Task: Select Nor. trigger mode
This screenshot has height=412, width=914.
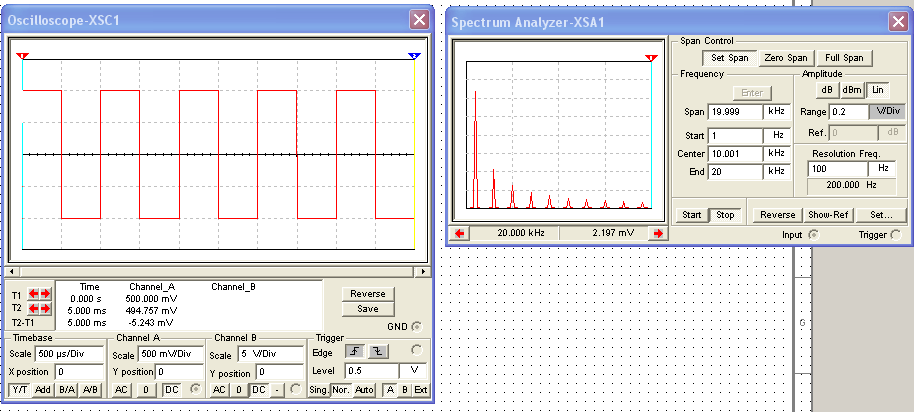Action: click(342, 390)
